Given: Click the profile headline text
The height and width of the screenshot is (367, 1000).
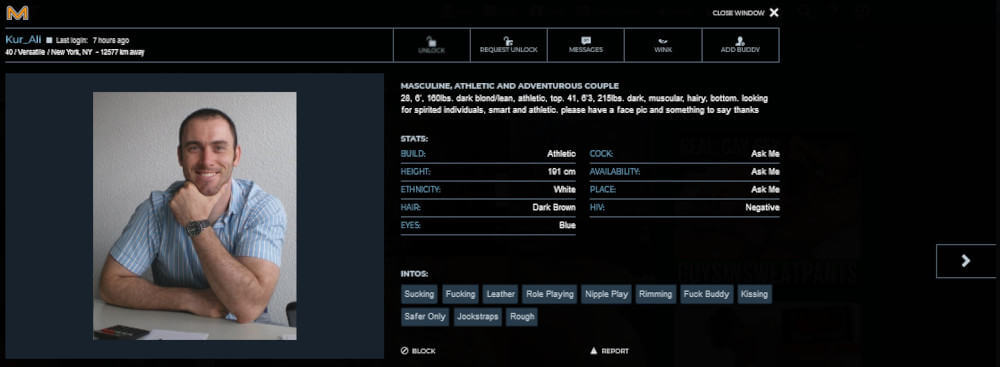Looking at the screenshot, I should click(x=510, y=86).
